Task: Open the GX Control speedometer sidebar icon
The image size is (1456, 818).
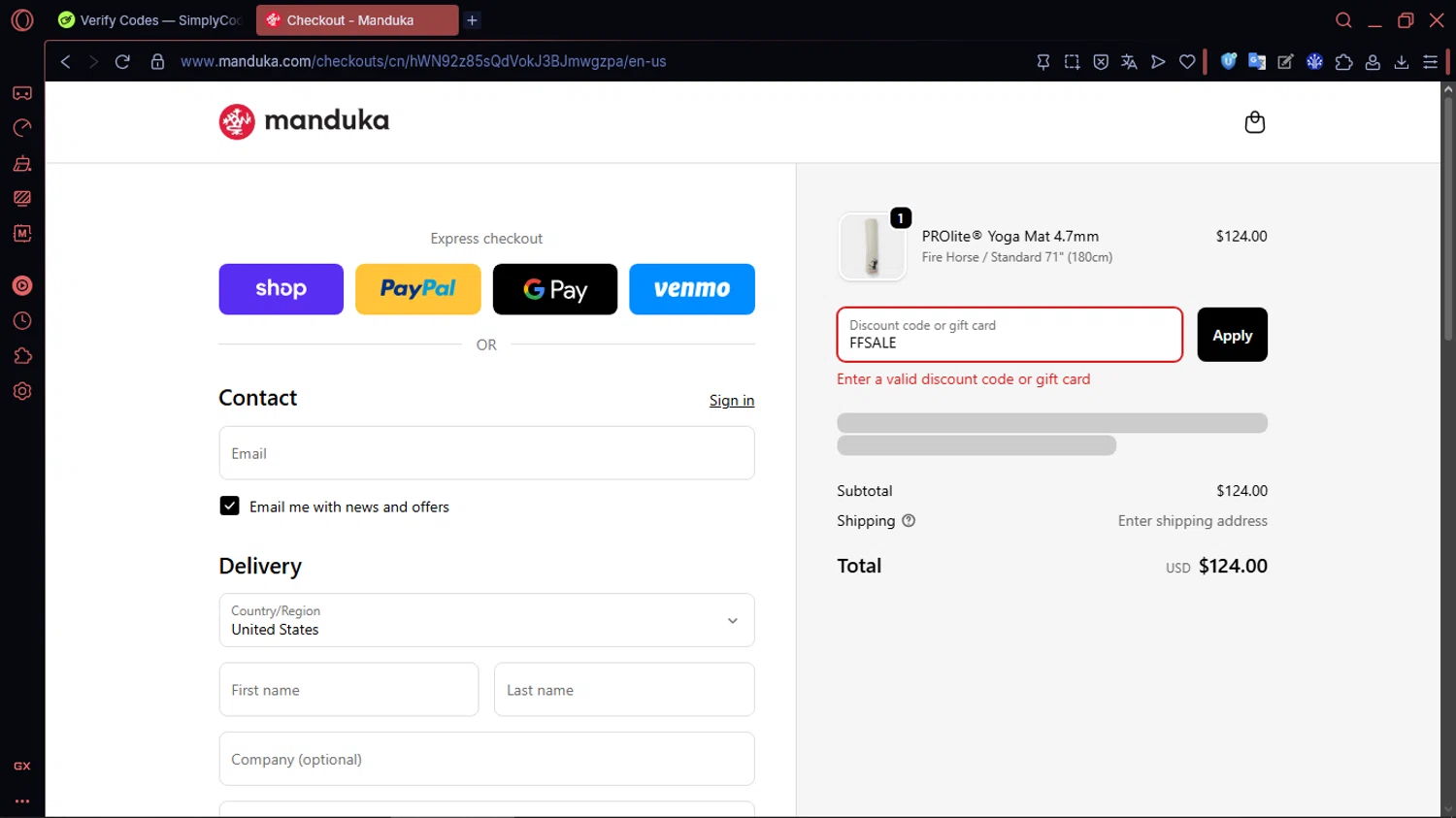Action: click(22, 128)
